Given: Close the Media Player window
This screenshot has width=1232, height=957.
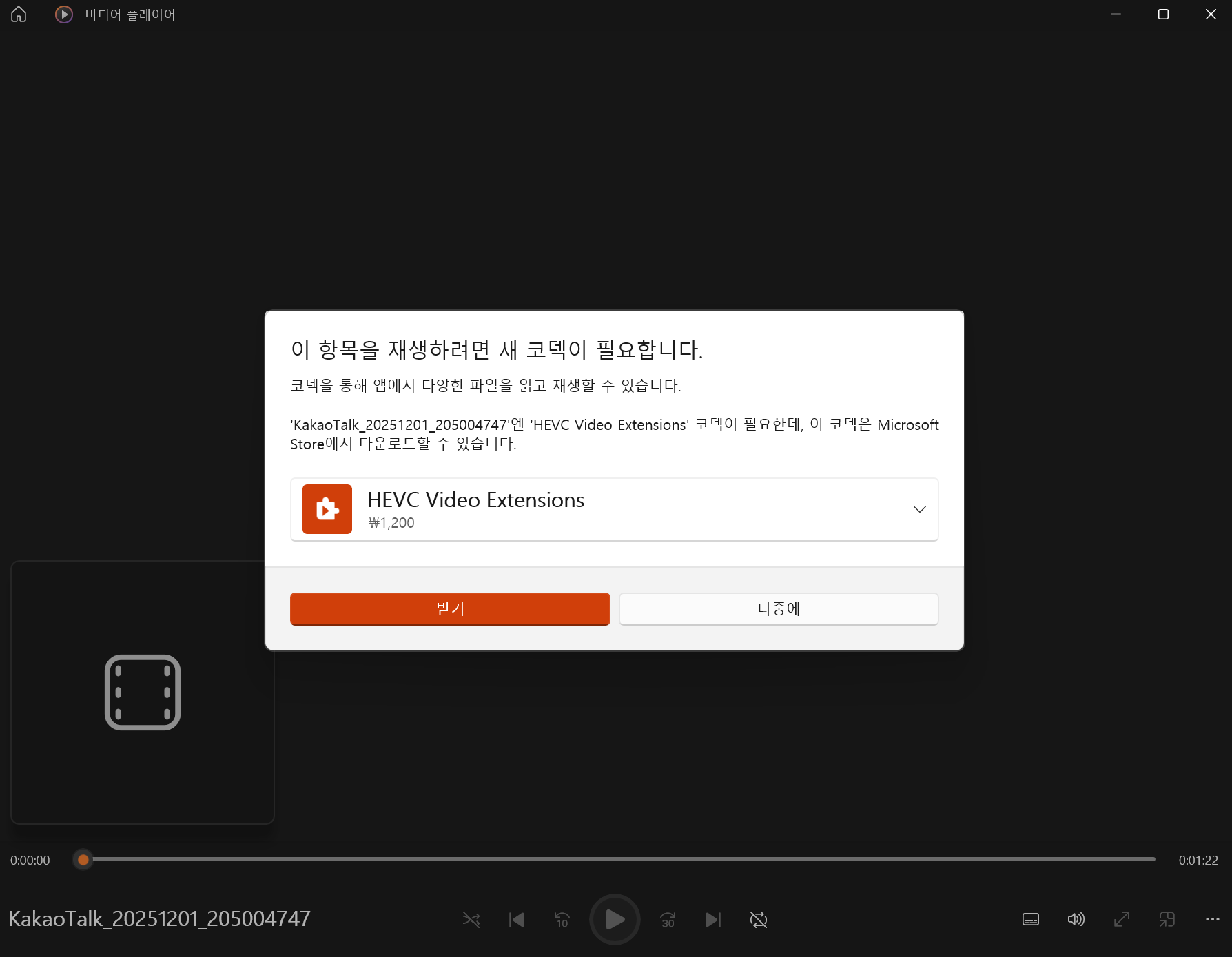Looking at the screenshot, I should pyautogui.click(x=1211, y=14).
